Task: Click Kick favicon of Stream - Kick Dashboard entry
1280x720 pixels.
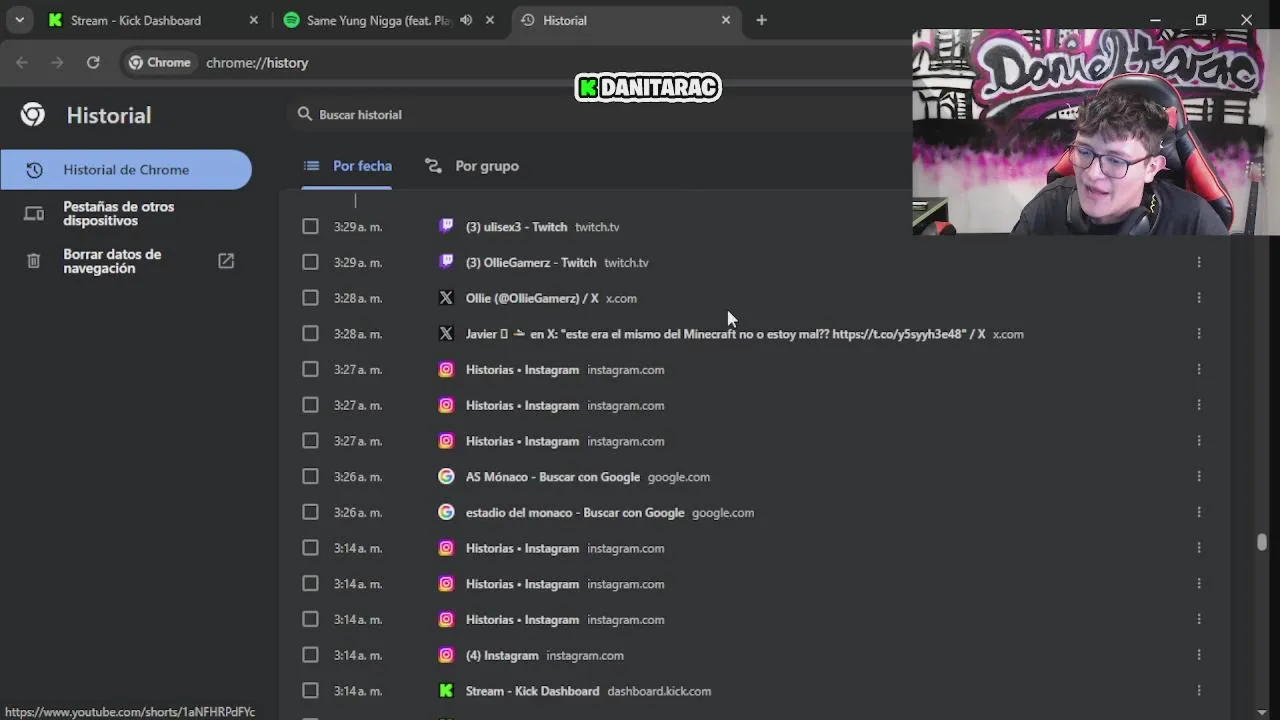Action: [x=446, y=691]
